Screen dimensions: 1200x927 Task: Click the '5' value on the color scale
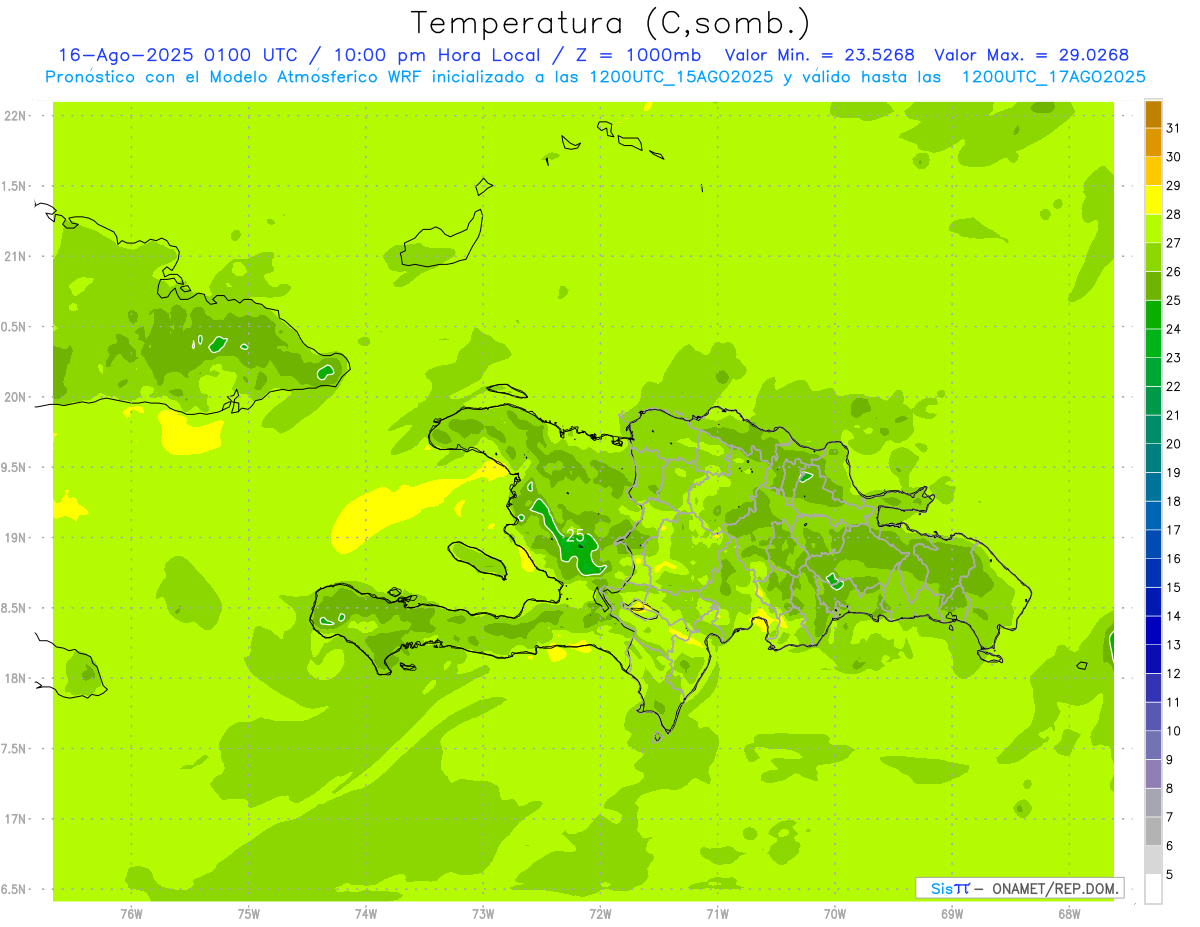[x=1170, y=875]
